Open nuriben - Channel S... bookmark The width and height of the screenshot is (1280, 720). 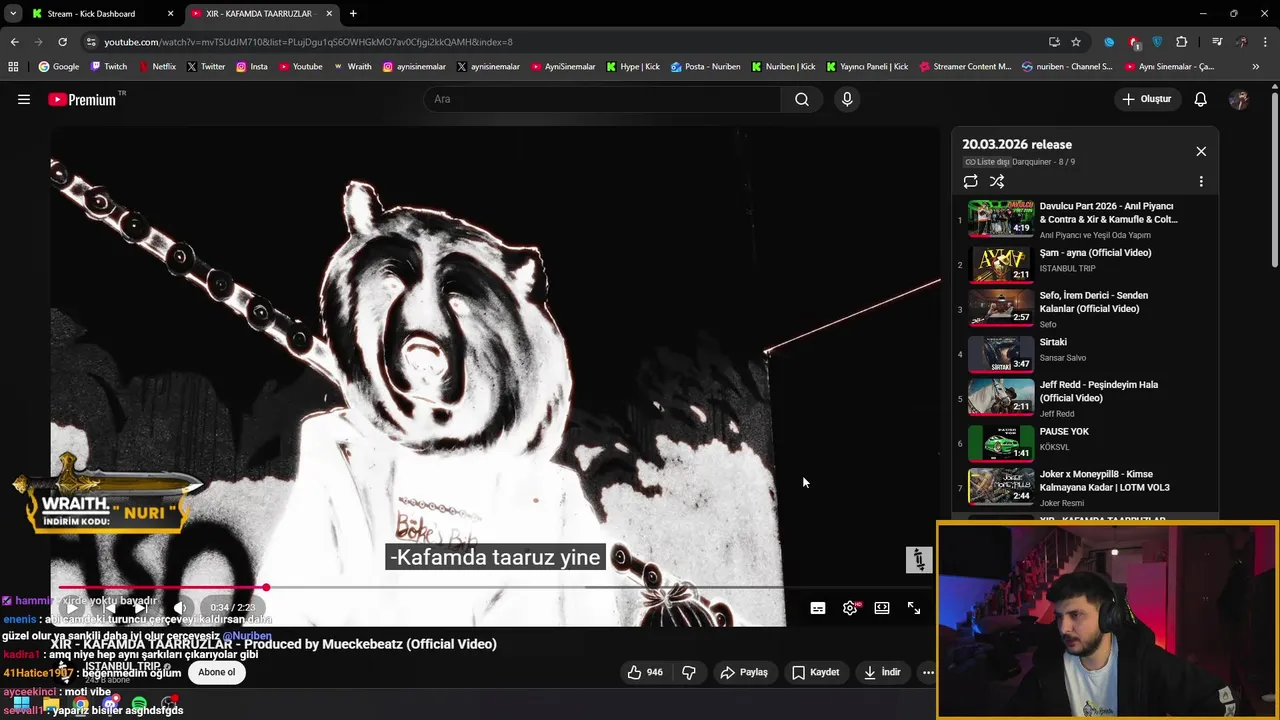click(x=1067, y=67)
